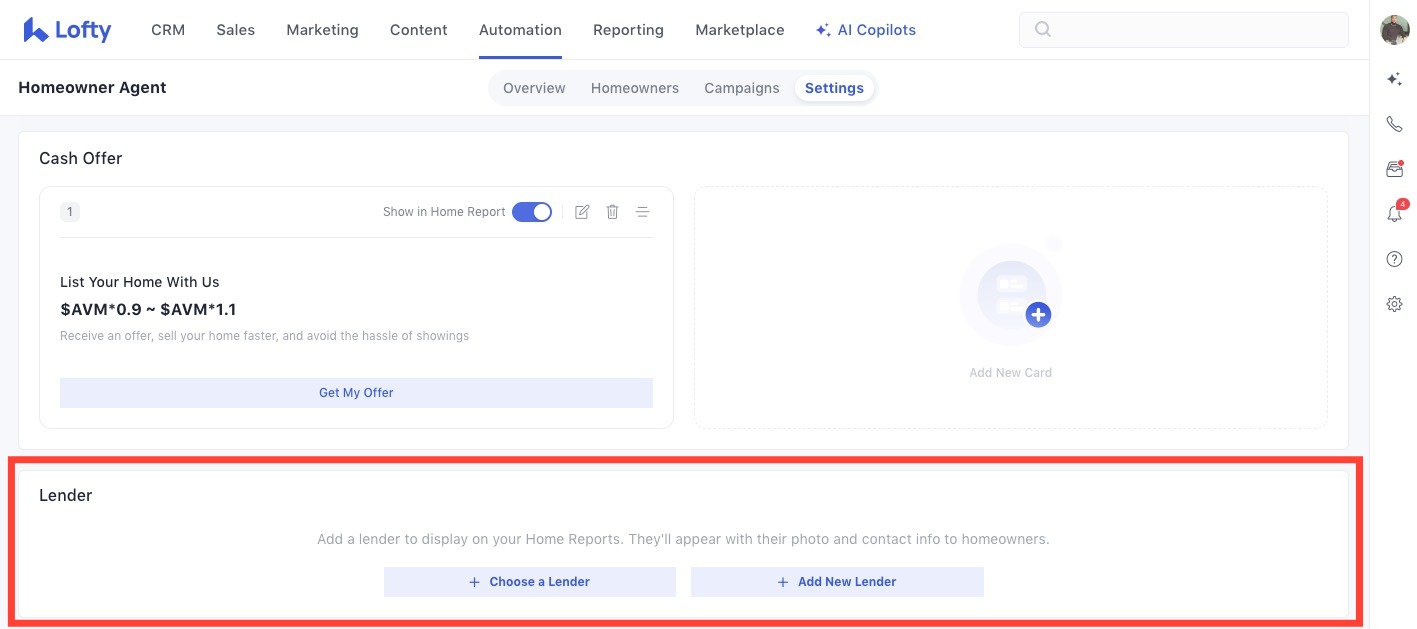Screen dimensions: 1417x629
Task: Click the Add New Card plus icon
Action: tap(1037, 315)
